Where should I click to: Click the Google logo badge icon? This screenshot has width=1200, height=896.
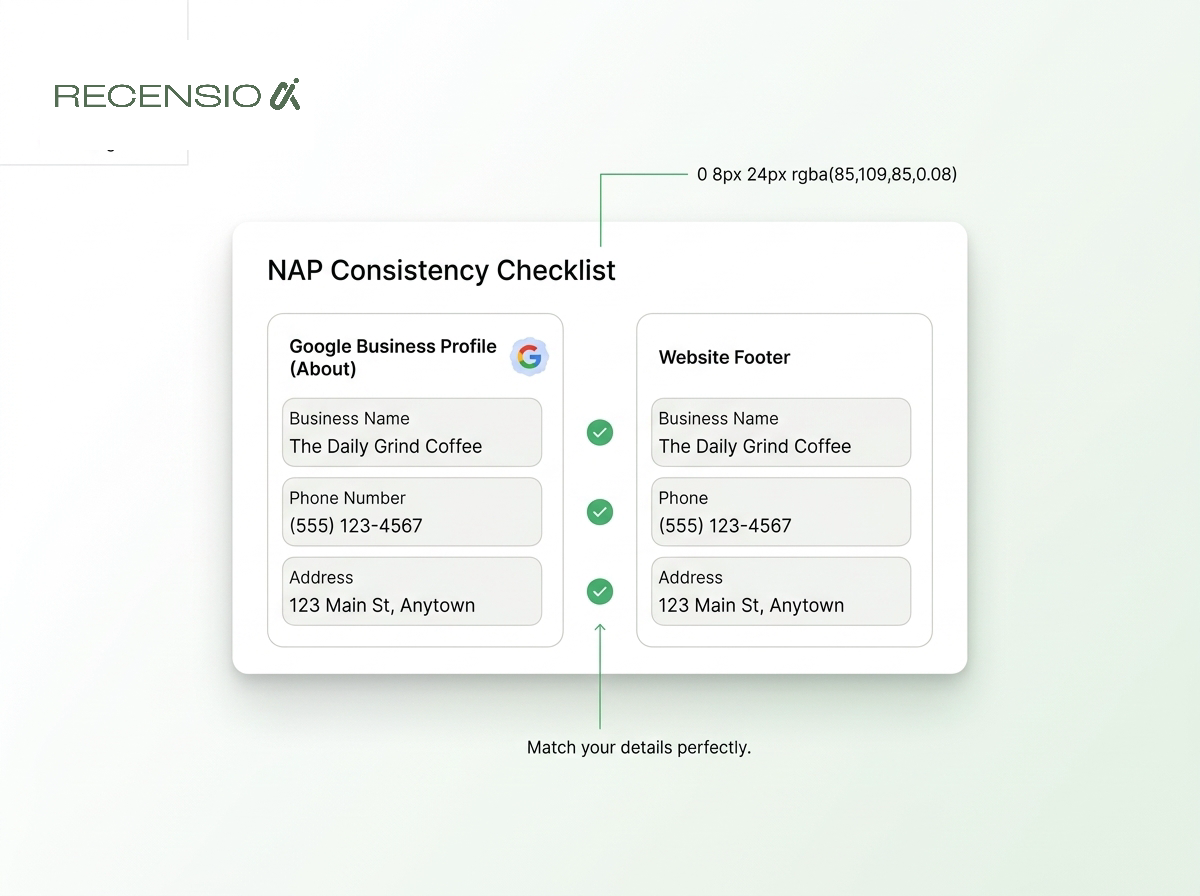point(529,356)
